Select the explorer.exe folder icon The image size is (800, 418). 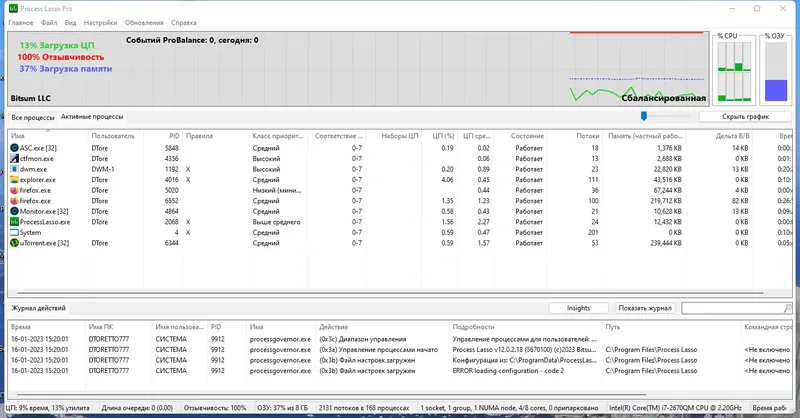tap(14, 180)
